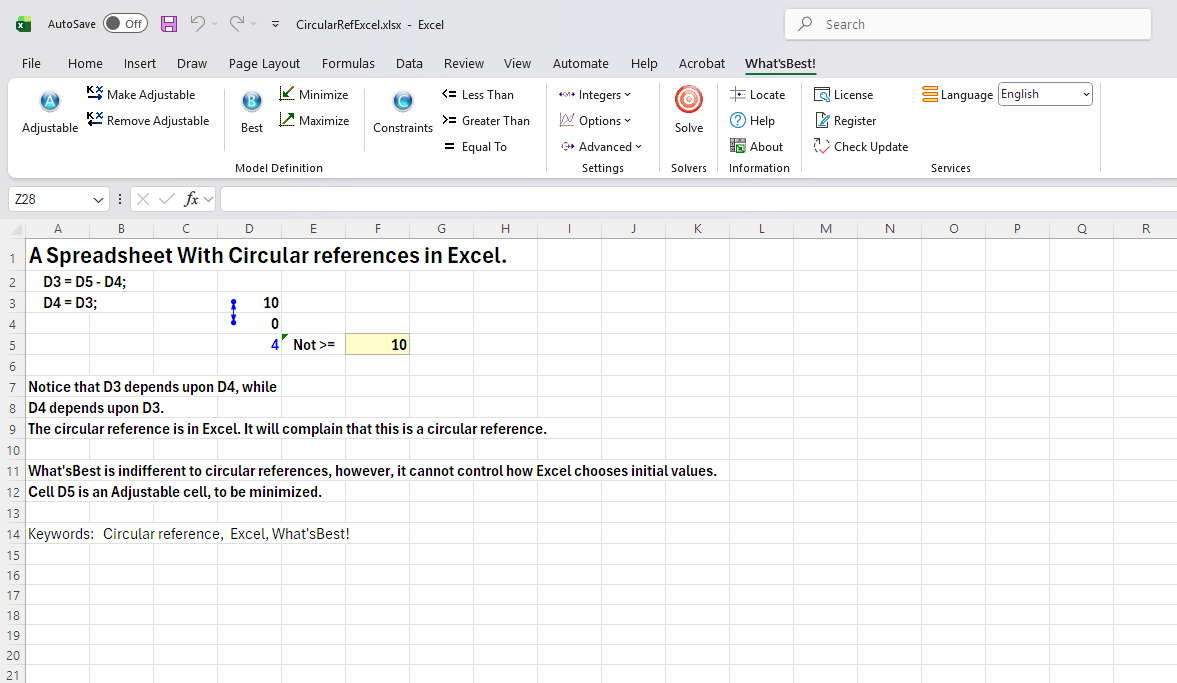Switch to the Page Layout tab

point(264,63)
